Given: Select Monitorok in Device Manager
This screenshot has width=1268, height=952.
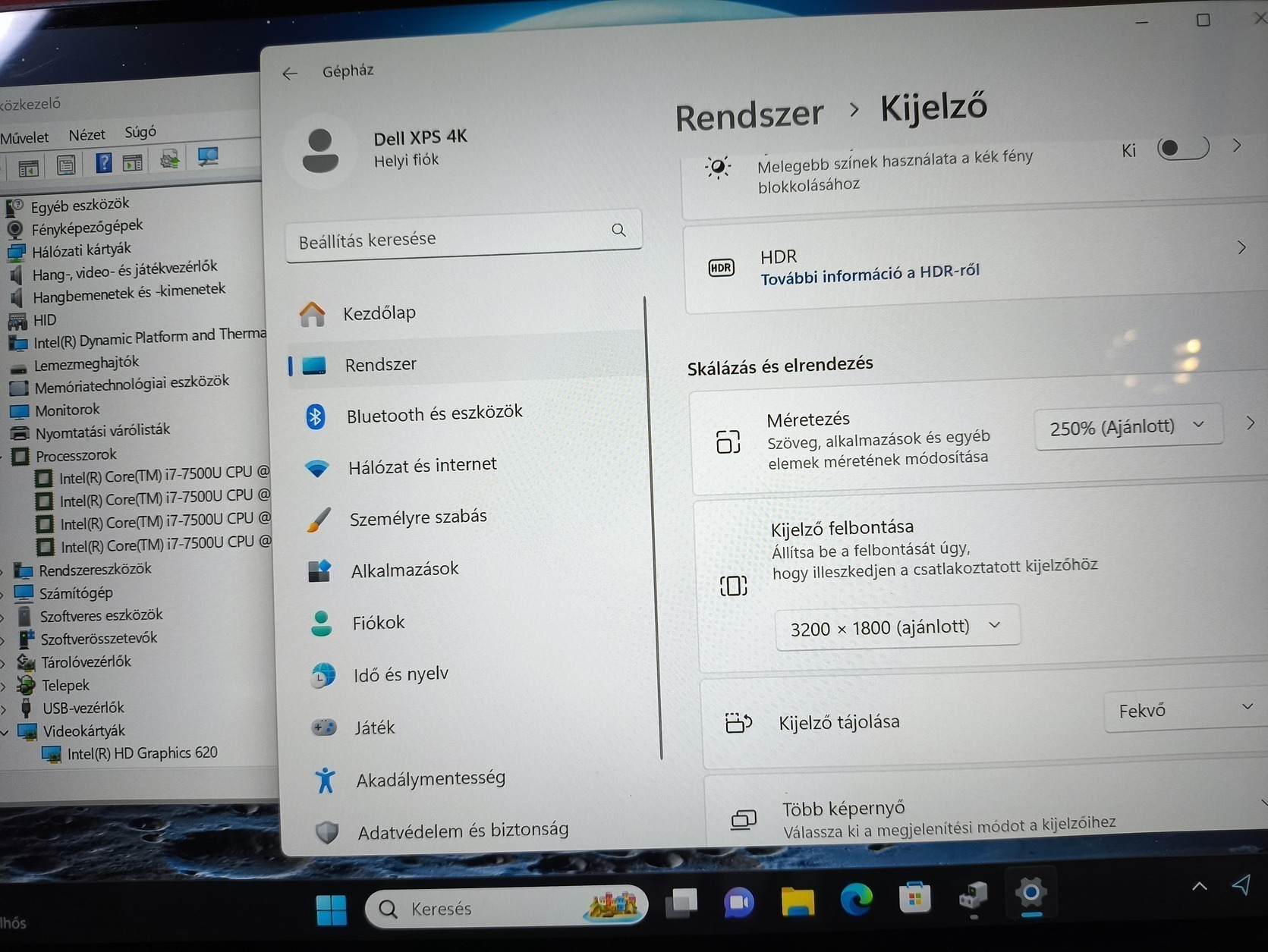Looking at the screenshot, I should pos(67,410).
